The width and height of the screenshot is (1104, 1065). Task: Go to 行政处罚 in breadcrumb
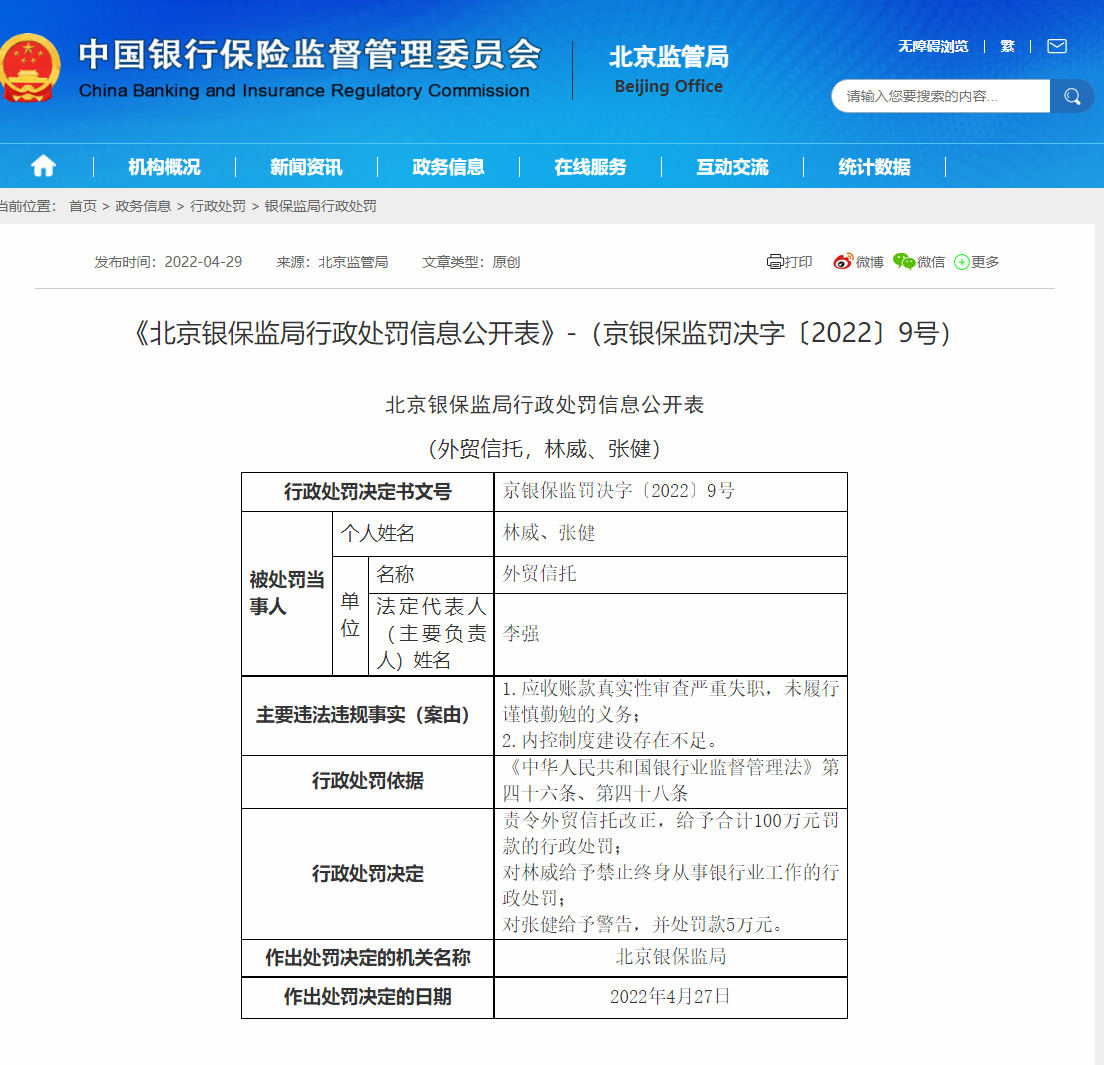coord(218,206)
